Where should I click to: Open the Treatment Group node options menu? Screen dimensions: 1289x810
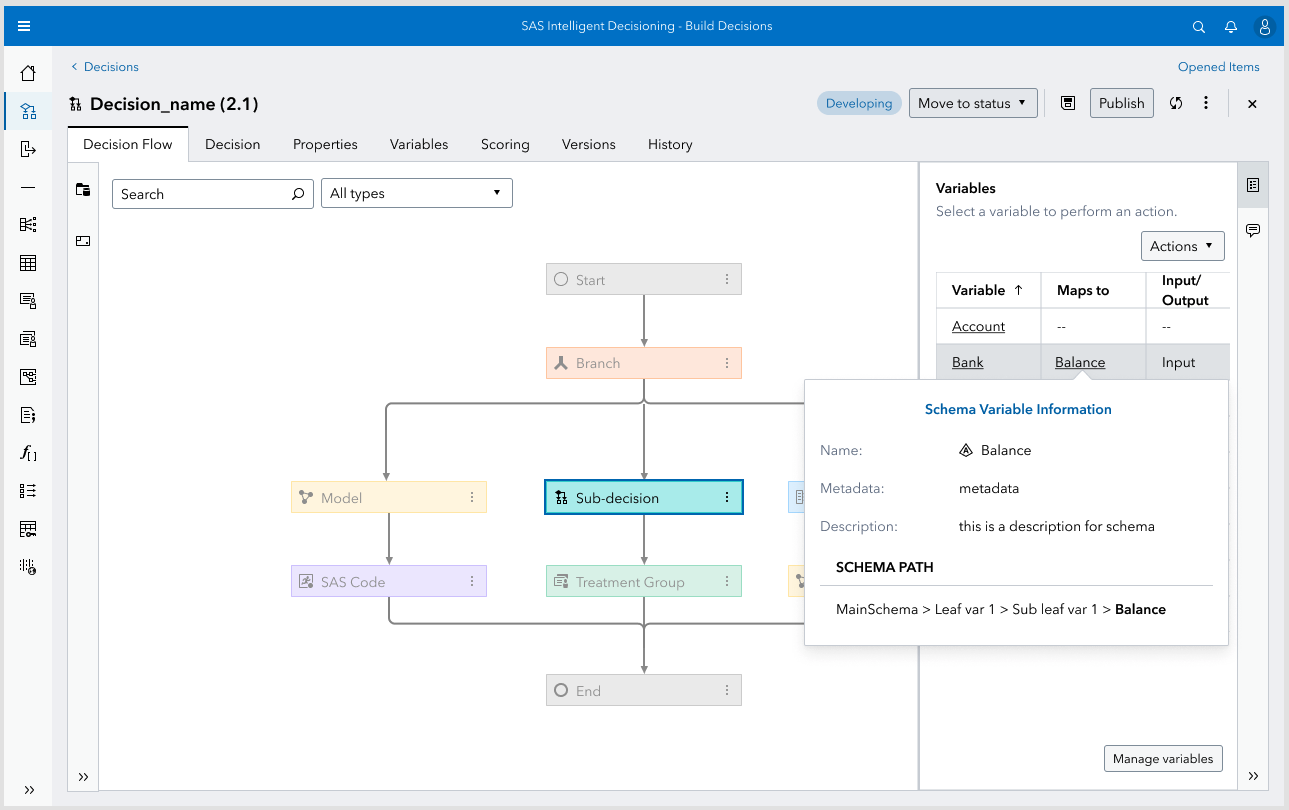click(x=727, y=582)
